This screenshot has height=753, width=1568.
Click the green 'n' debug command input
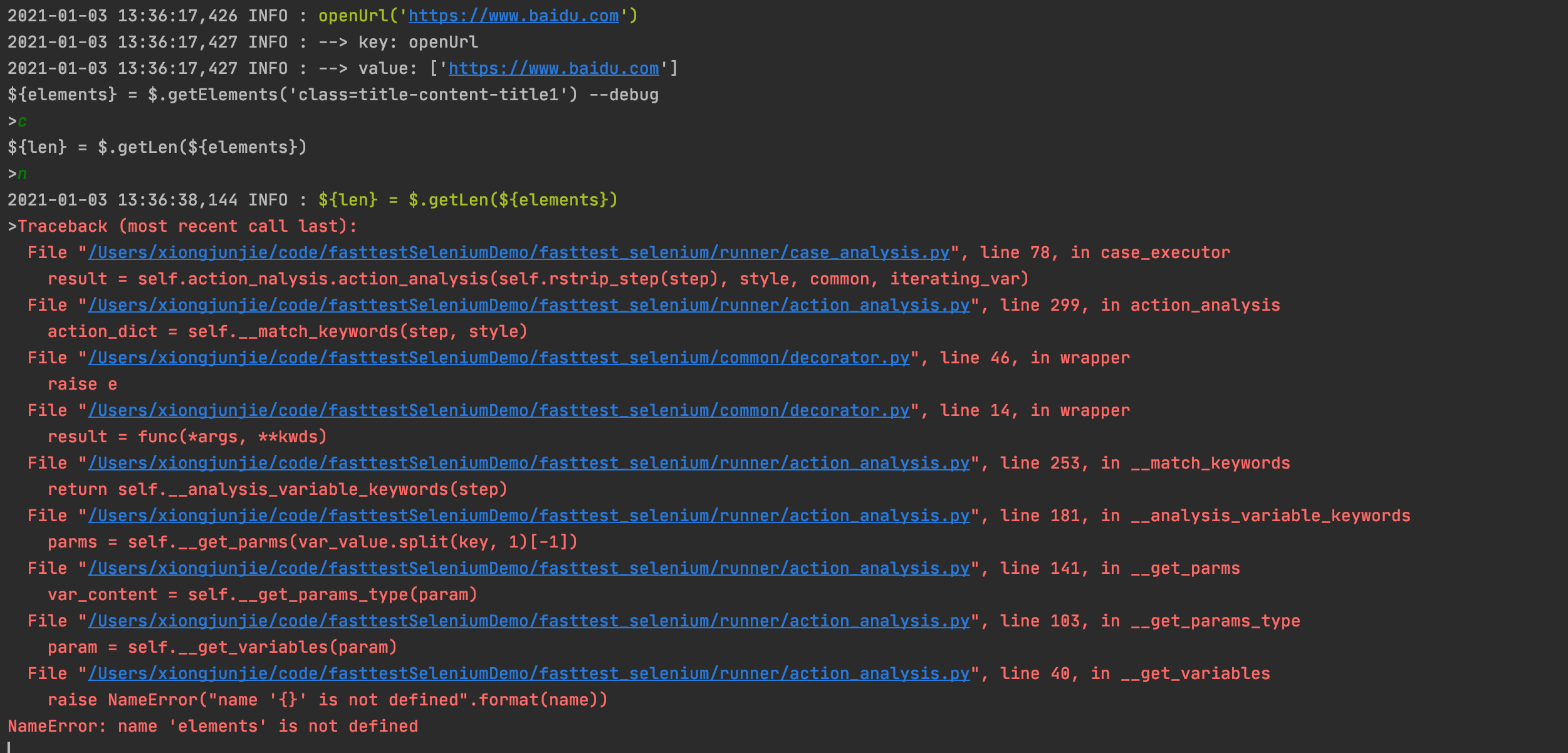point(23,174)
